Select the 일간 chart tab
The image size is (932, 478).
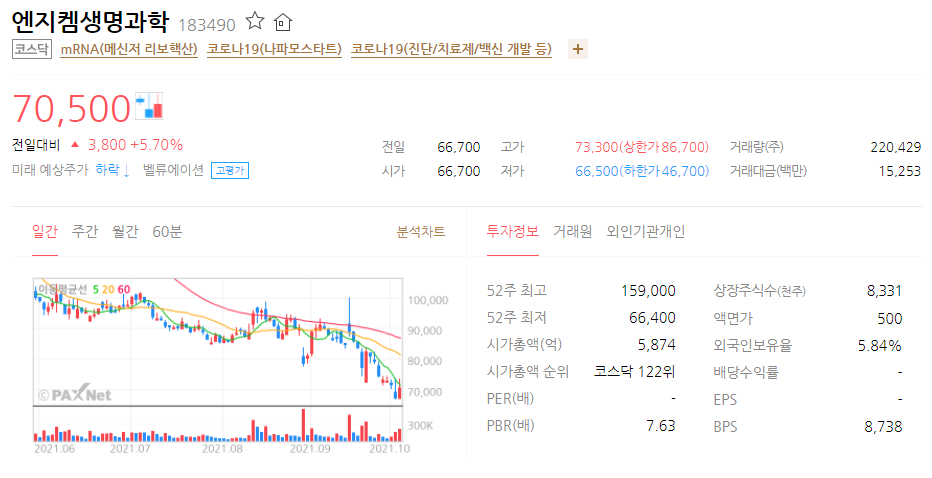[45, 231]
